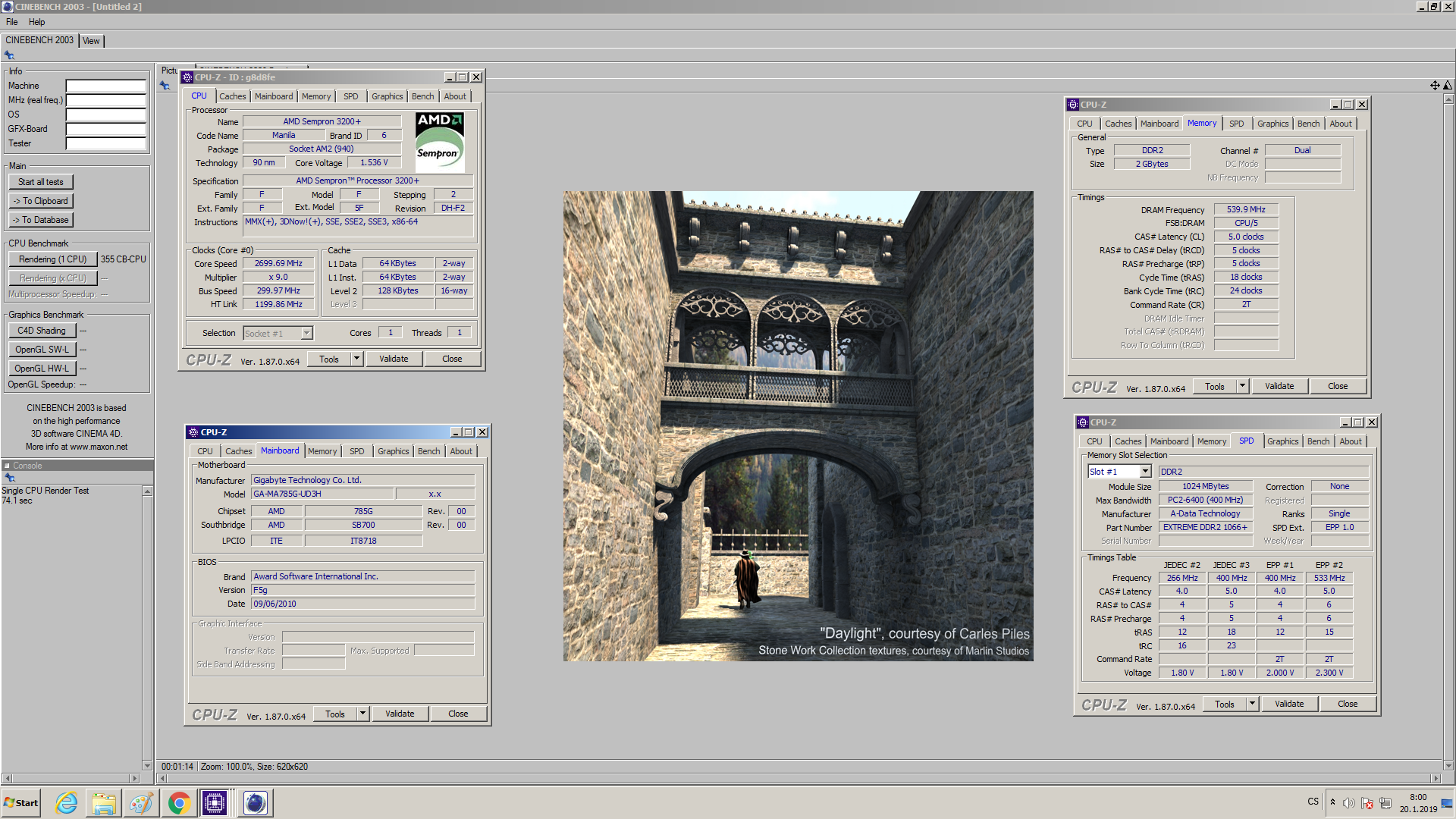The width and height of the screenshot is (1456, 819).
Task: Open Caches tab in CPU-Z ID g8d8fe window
Action: point(233,96)
